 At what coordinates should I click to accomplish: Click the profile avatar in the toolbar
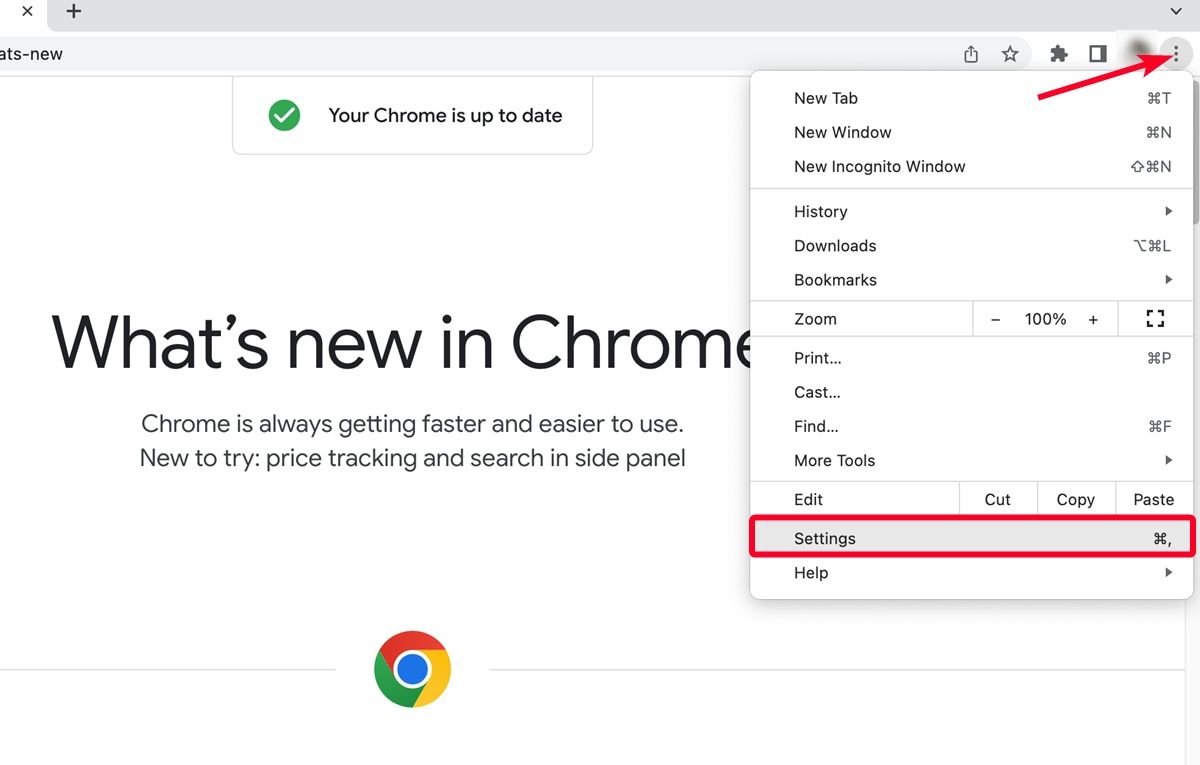[x=1136, y=53]
